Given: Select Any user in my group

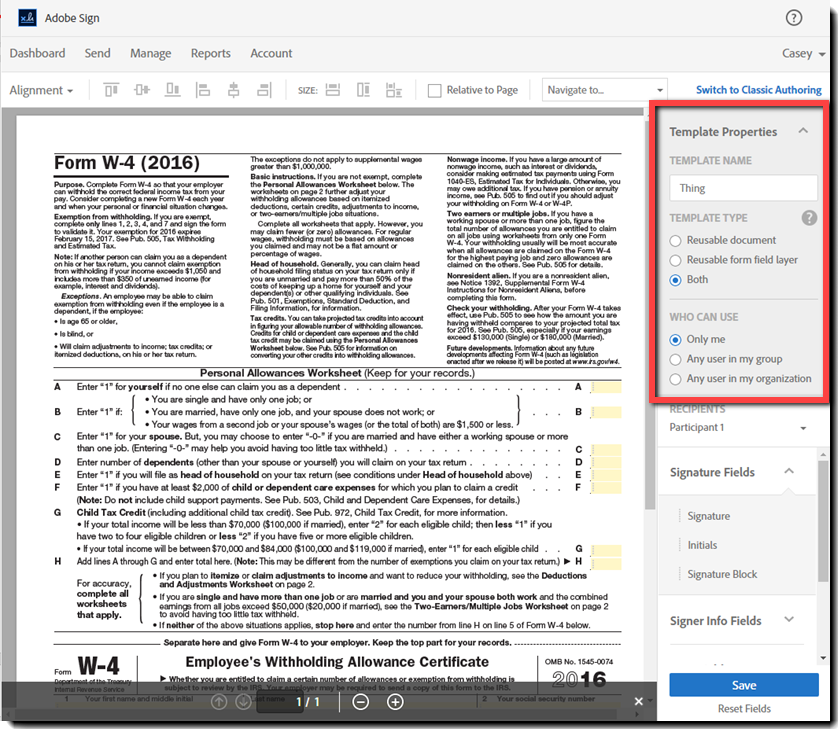Looking at the screenshot, I should [677, 359].
